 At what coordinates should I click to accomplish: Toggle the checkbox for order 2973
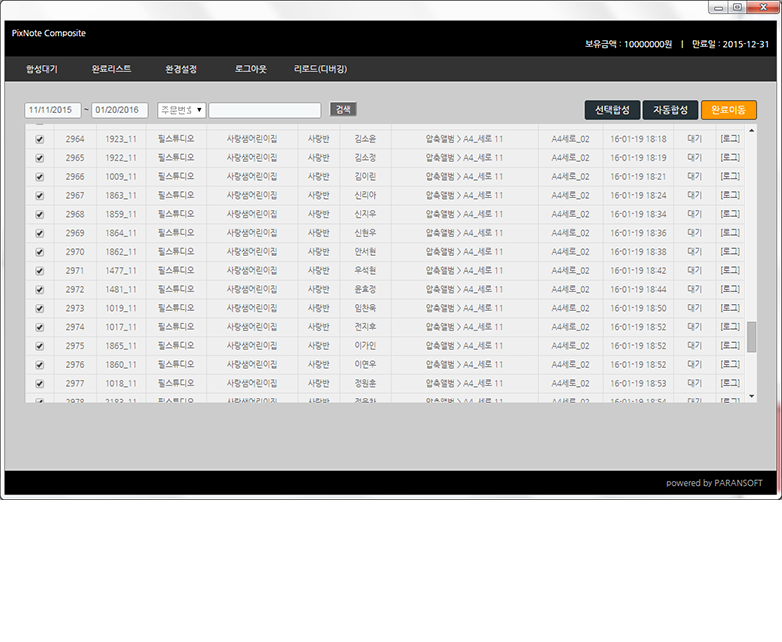(39, 308)
